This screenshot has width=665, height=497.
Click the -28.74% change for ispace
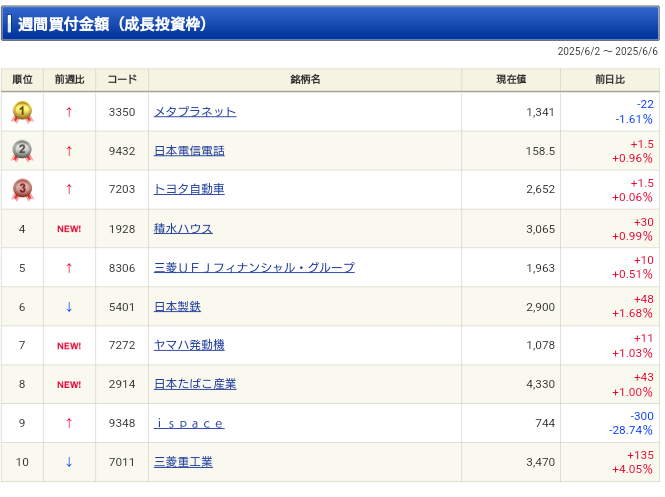click(631, 430)
